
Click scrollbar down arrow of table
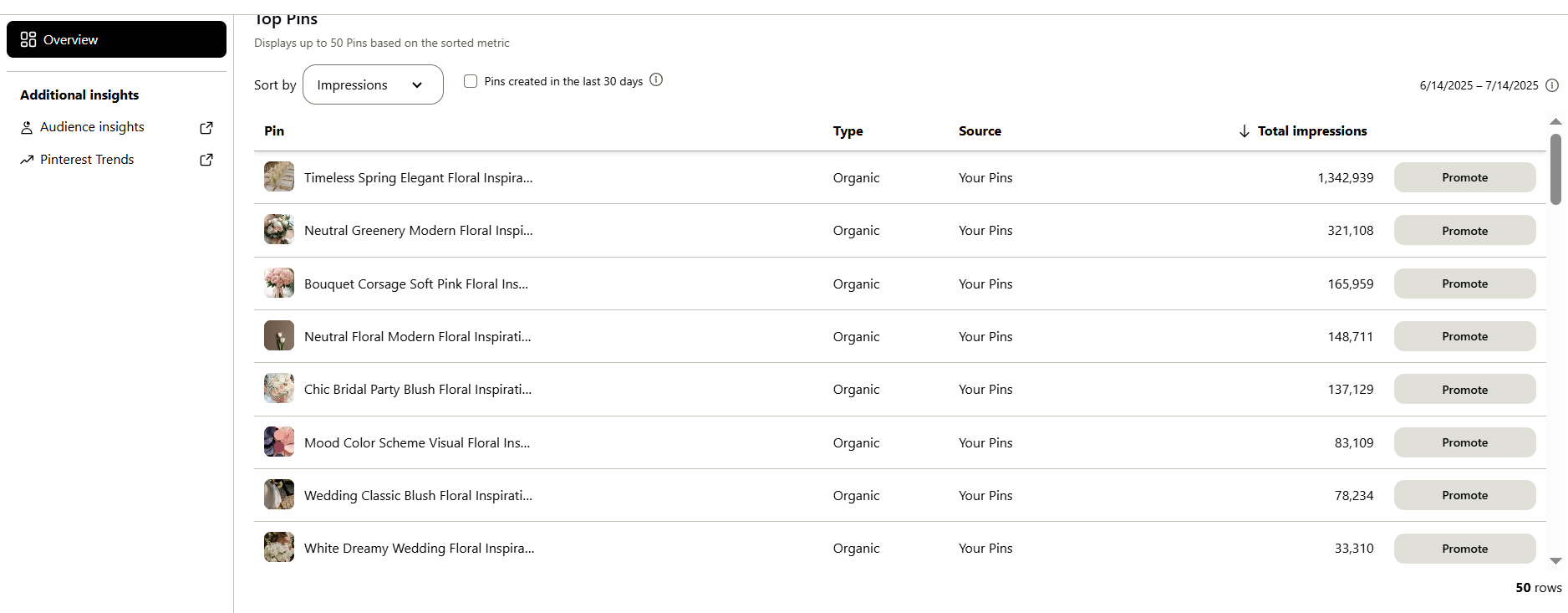[1555, 561]
